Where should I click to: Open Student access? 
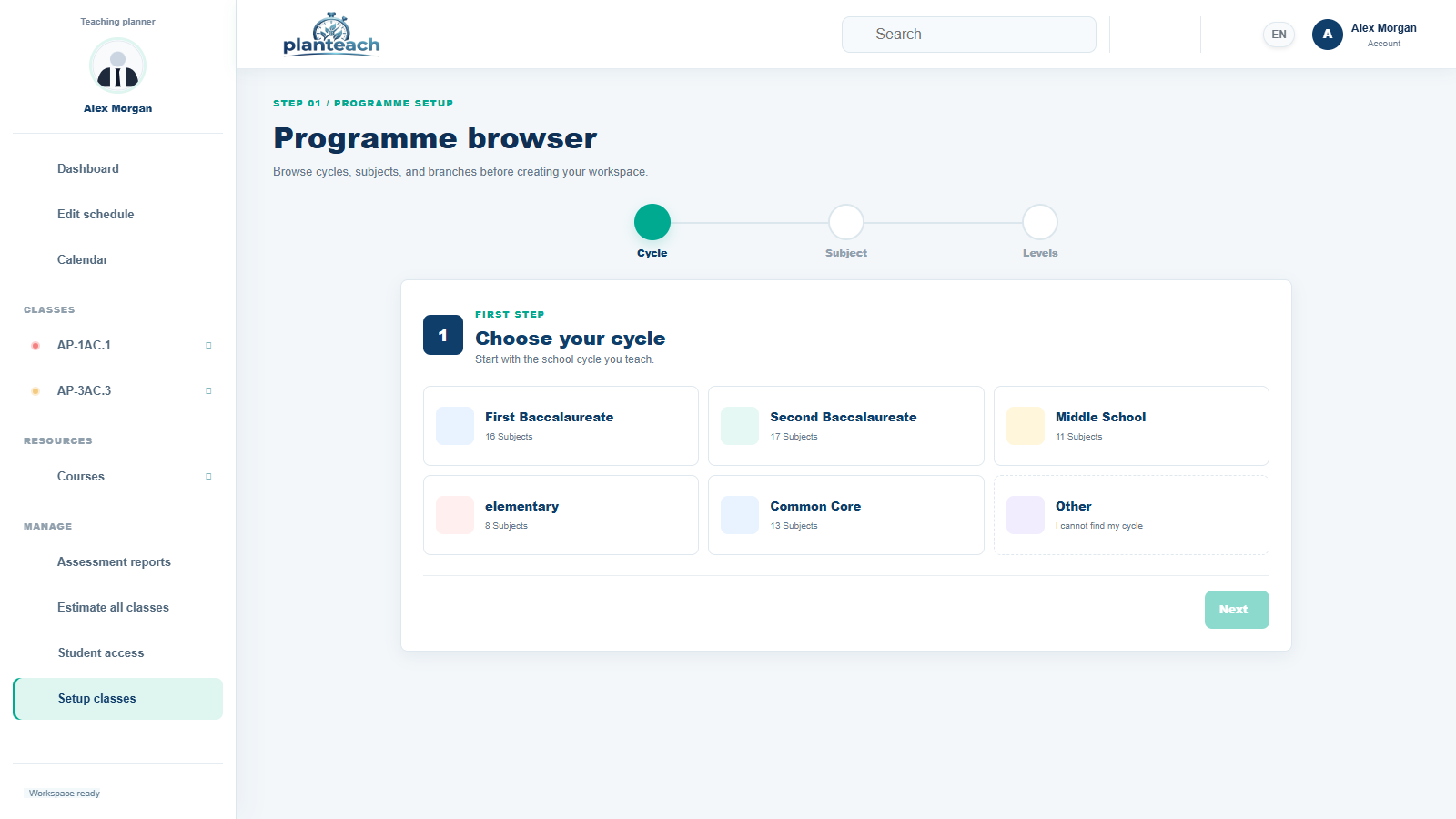pyautogui.click(x=117, y=653)
